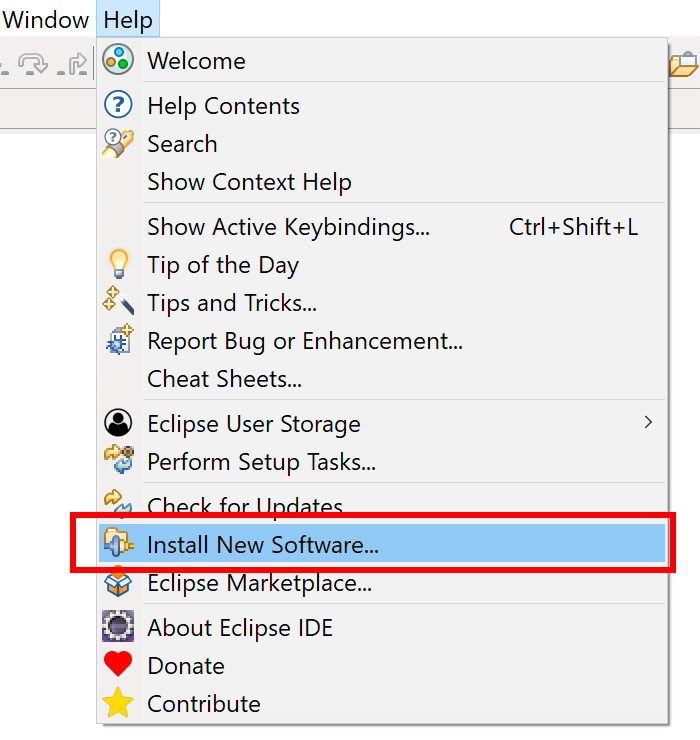The height and width of the screenshot is (740, 700).
Task: Click the folder perspective icon at right
Action: point(683,65)
